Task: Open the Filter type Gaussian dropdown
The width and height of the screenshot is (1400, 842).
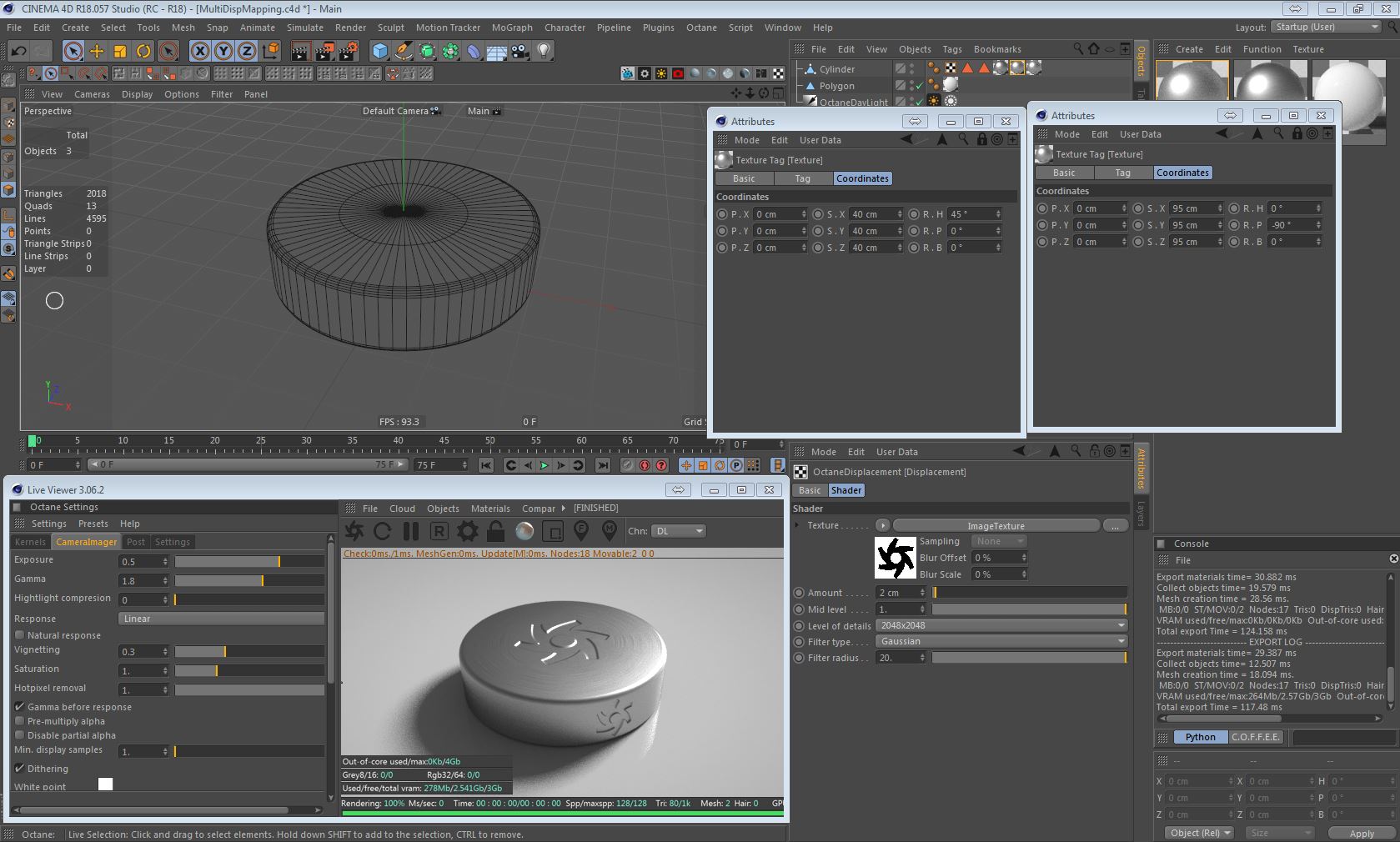Action: pos(1001,641)
